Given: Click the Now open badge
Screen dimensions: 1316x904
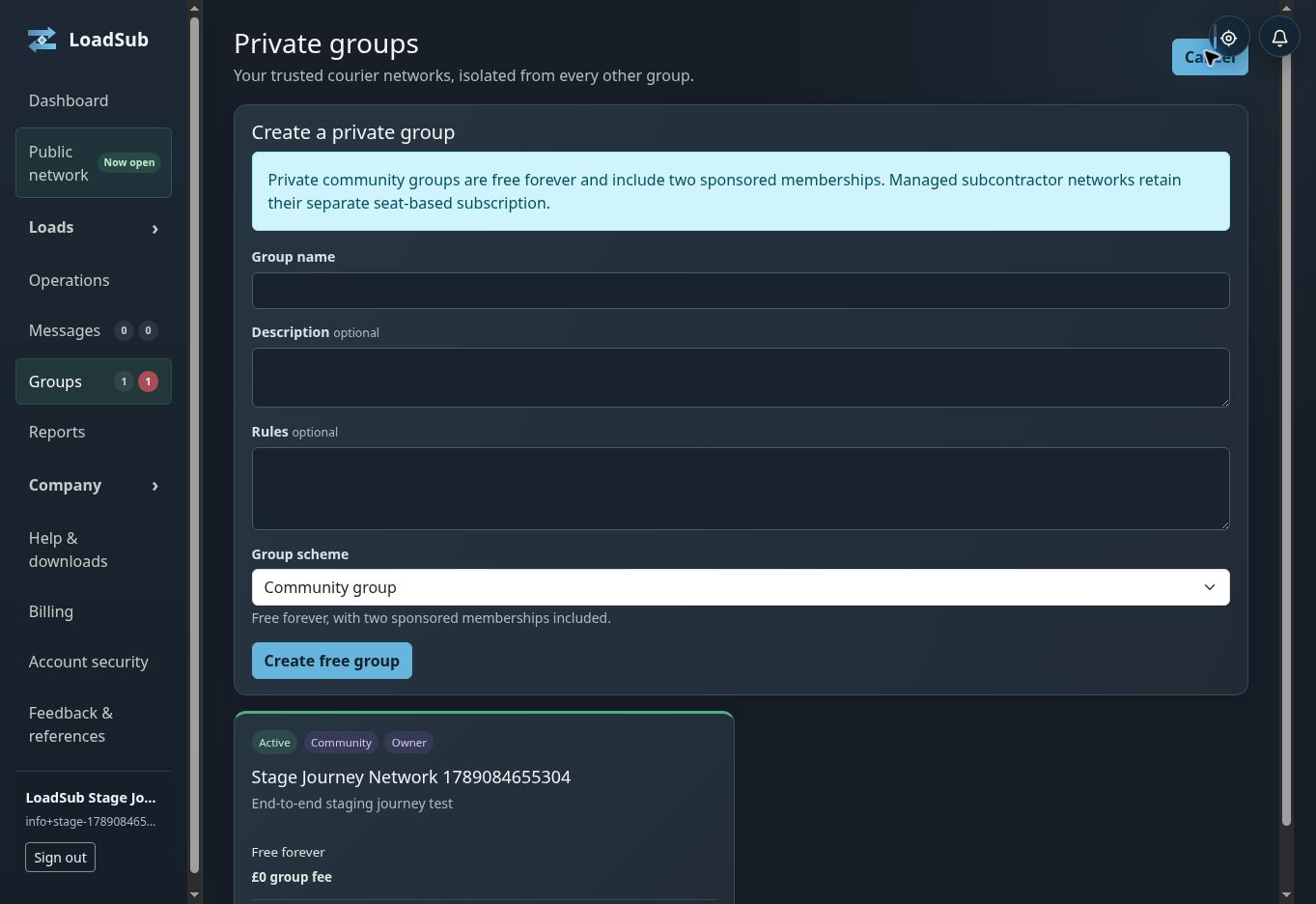Looking at the screenshot, I should pos(129,163).
